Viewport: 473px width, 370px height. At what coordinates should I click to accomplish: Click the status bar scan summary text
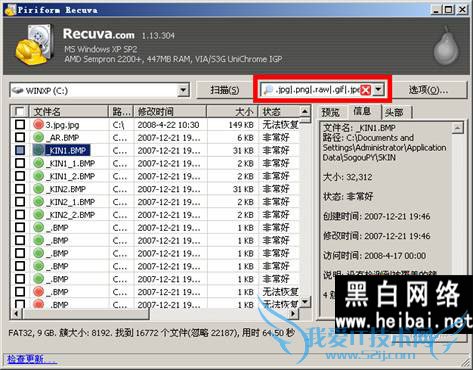pos(152,333)
